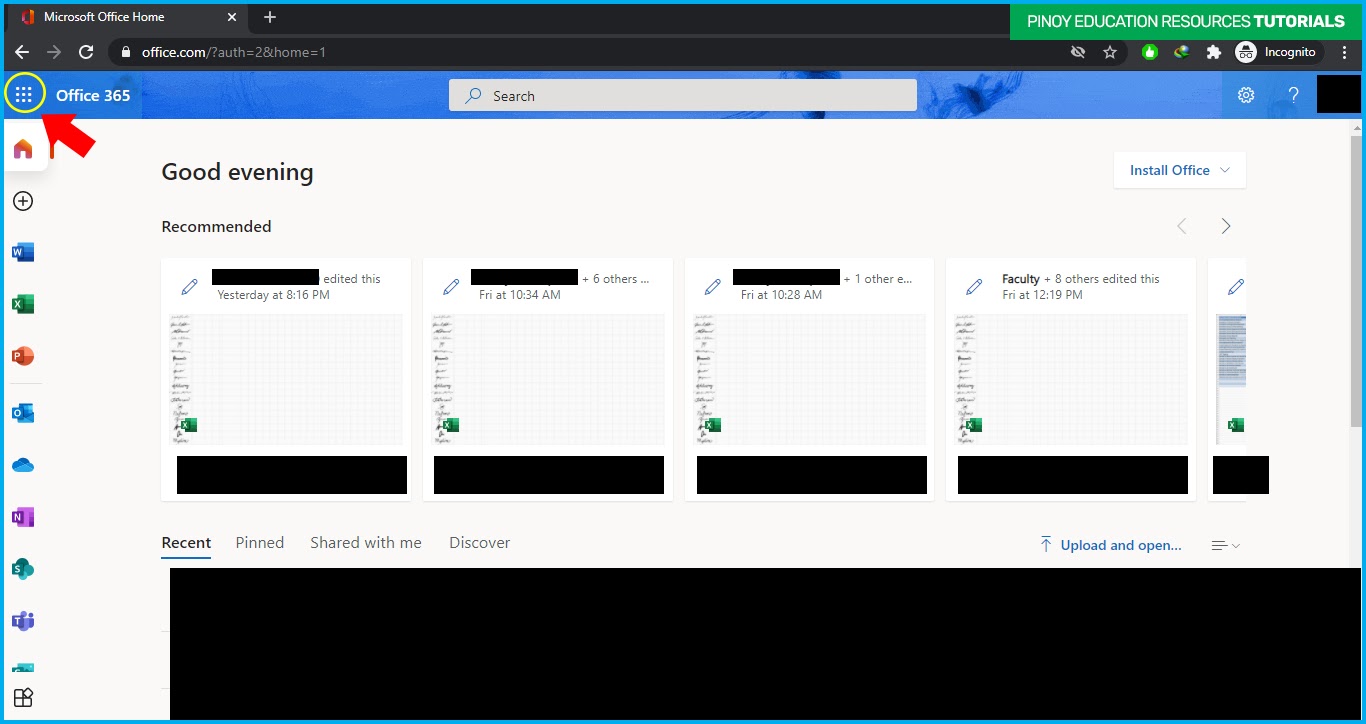This screenshot has height=724, width=1366.
Task: Show next recommended documents
Action: (1226, 227)
